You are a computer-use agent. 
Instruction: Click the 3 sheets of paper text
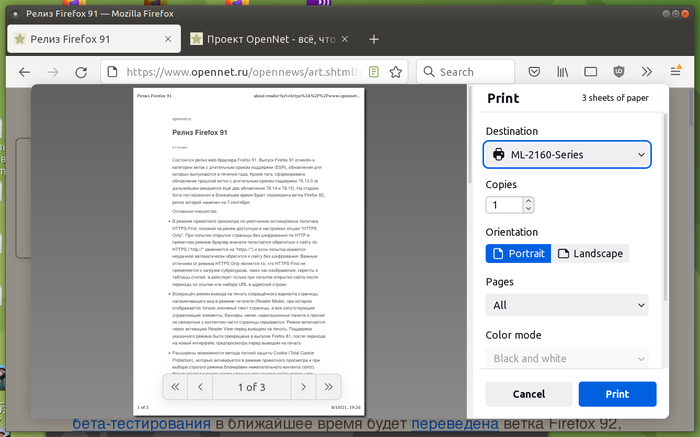coord(615,98)
